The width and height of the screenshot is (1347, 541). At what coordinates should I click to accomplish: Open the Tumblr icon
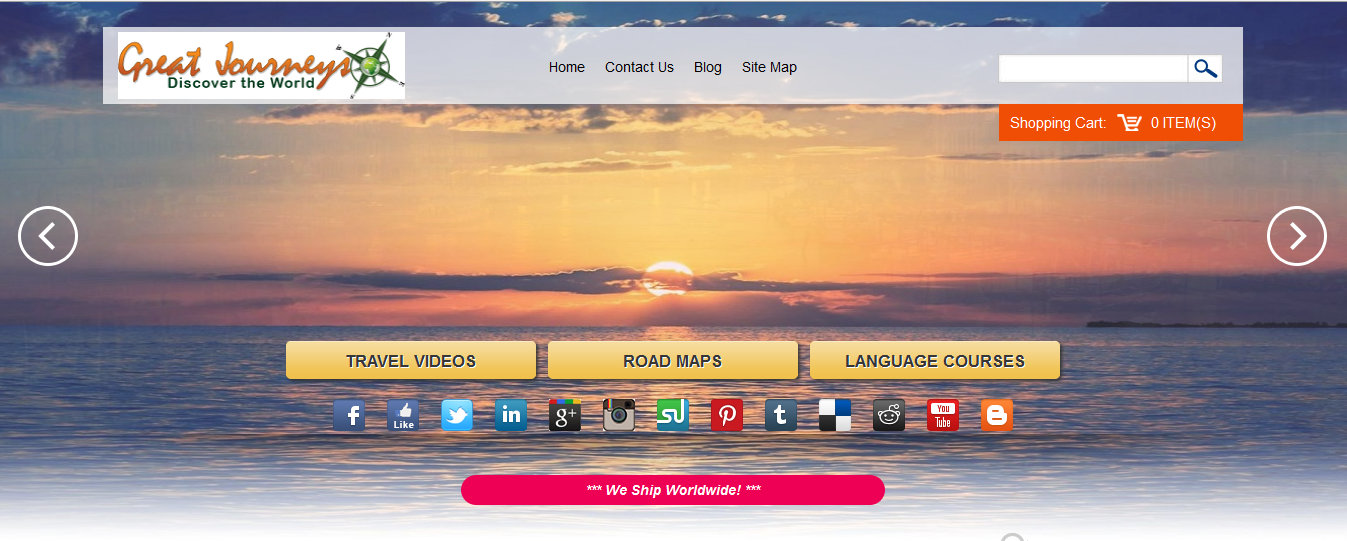pos(781,415)
